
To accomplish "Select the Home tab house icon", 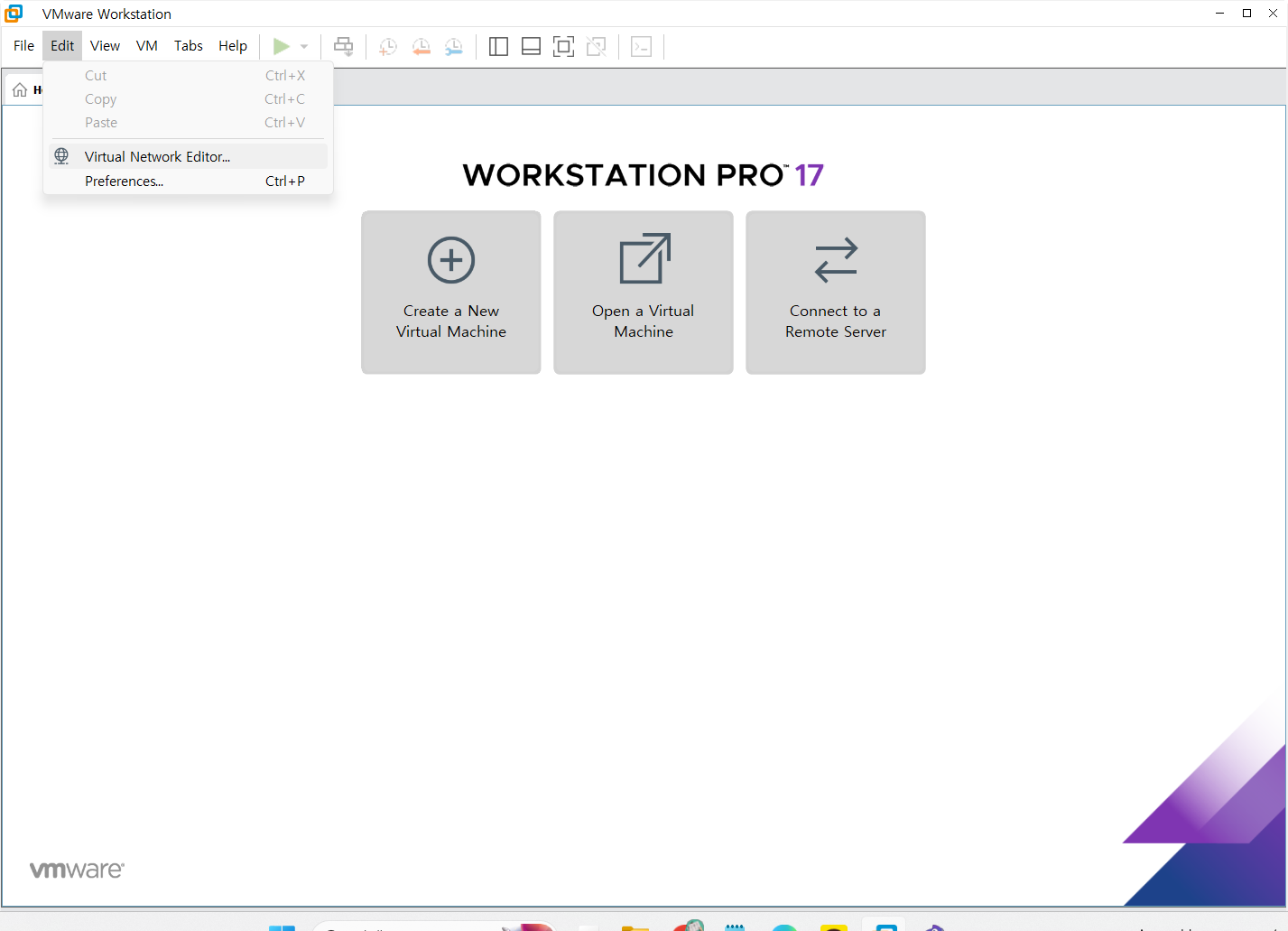I will [20, 89].
